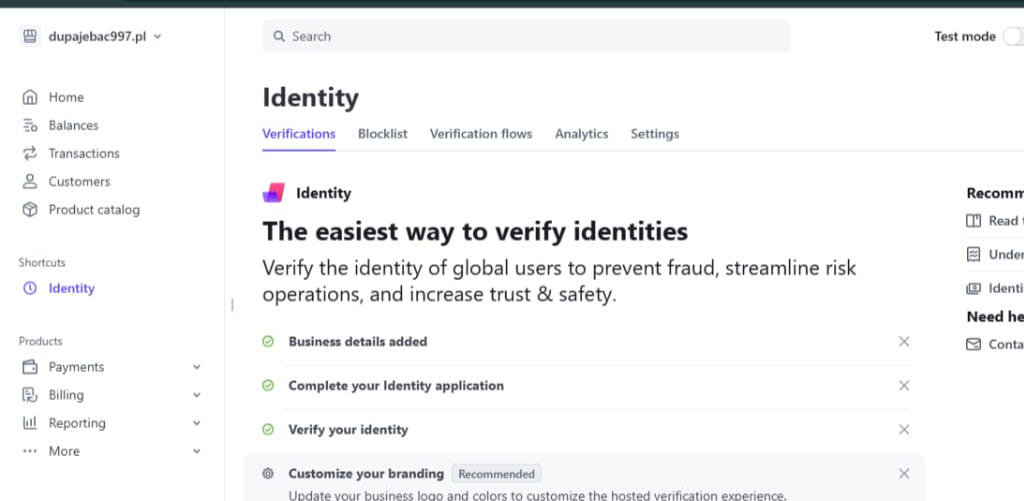Viewport: 1024px width, 501px height.
Task: Expand the Reporting menu chevron
Action: [x=197, y=423]
